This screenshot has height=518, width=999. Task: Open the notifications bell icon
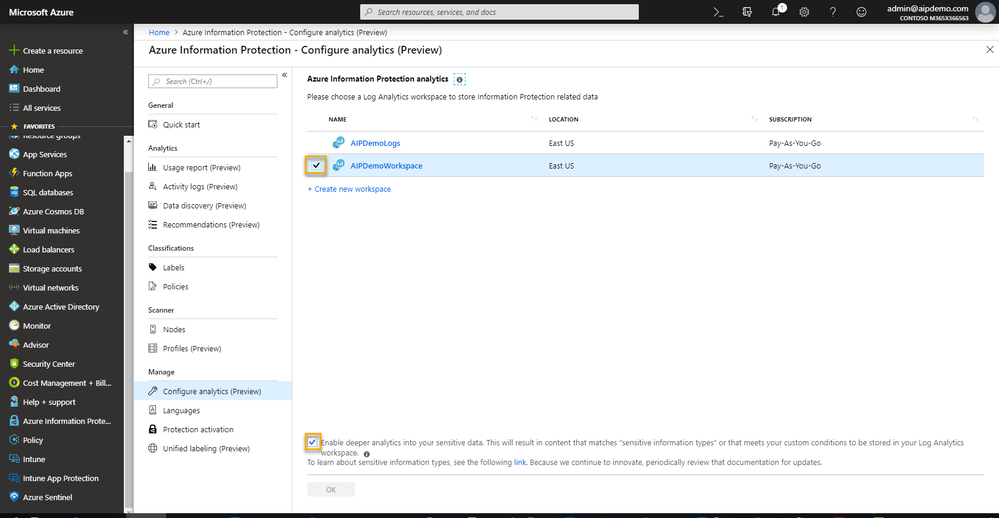tap(776, 12)
